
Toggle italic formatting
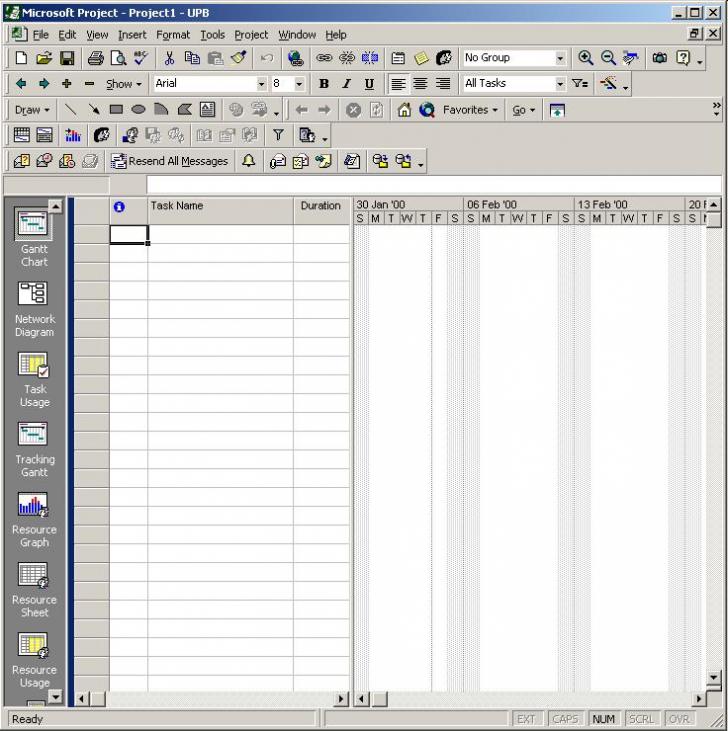click(346, 84)
